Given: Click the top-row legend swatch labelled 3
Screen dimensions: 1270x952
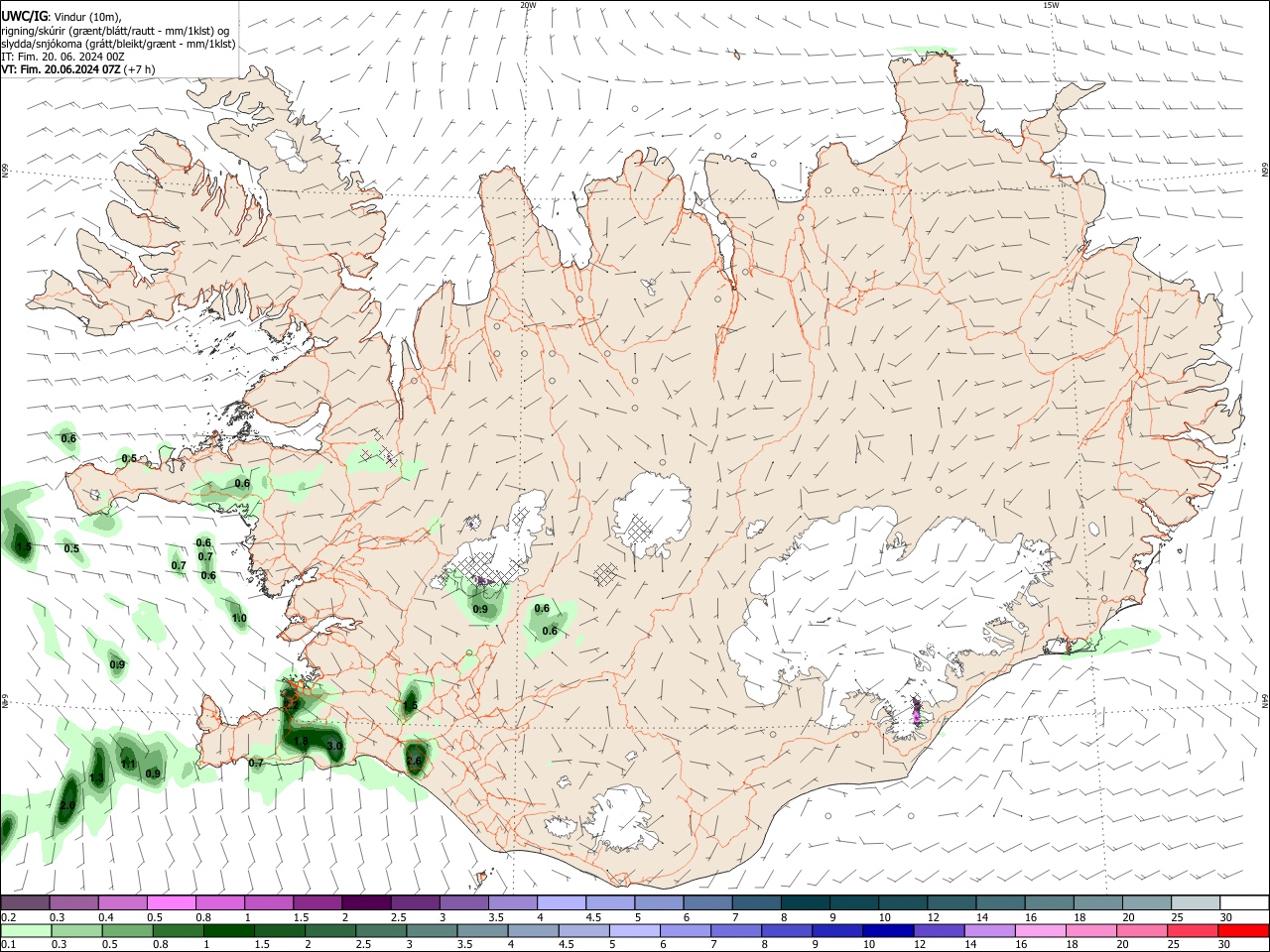Looking at the screenshot, I should [463, 903].
